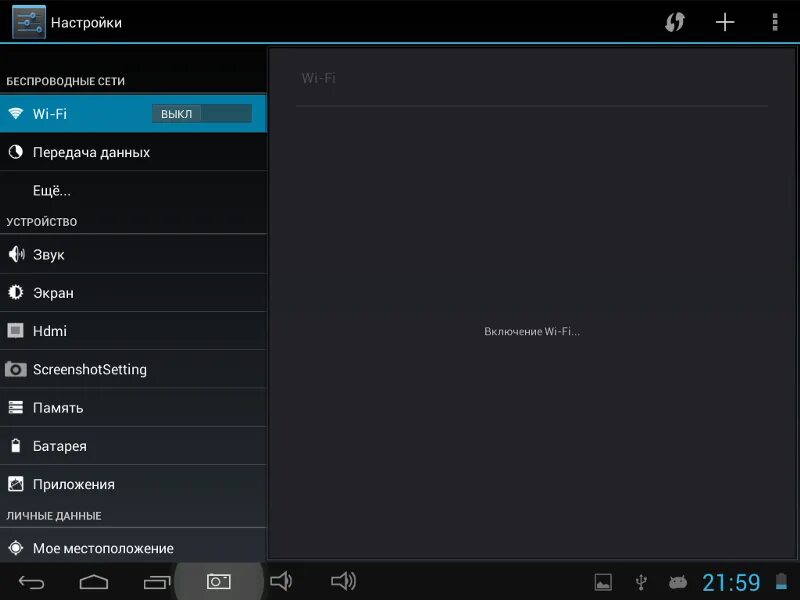The width and height of the screenshot is (800, 600).
Task: Tap the picture notification icon in tray
Action: pos(603,582)
